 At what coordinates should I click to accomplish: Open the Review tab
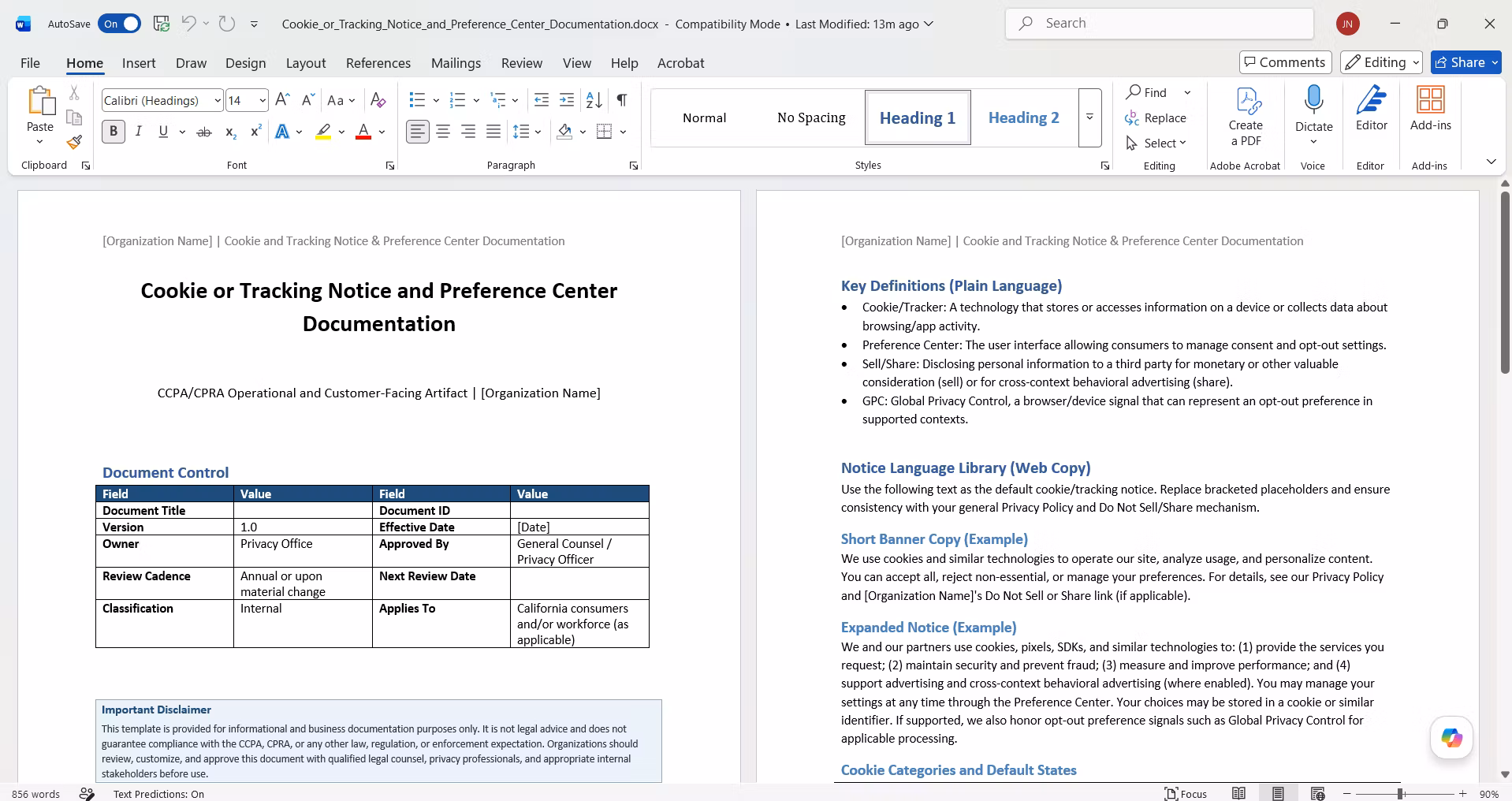522,63
